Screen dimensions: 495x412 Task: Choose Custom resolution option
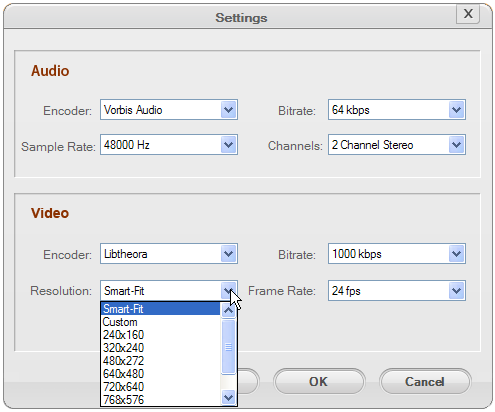pos(160,322)
